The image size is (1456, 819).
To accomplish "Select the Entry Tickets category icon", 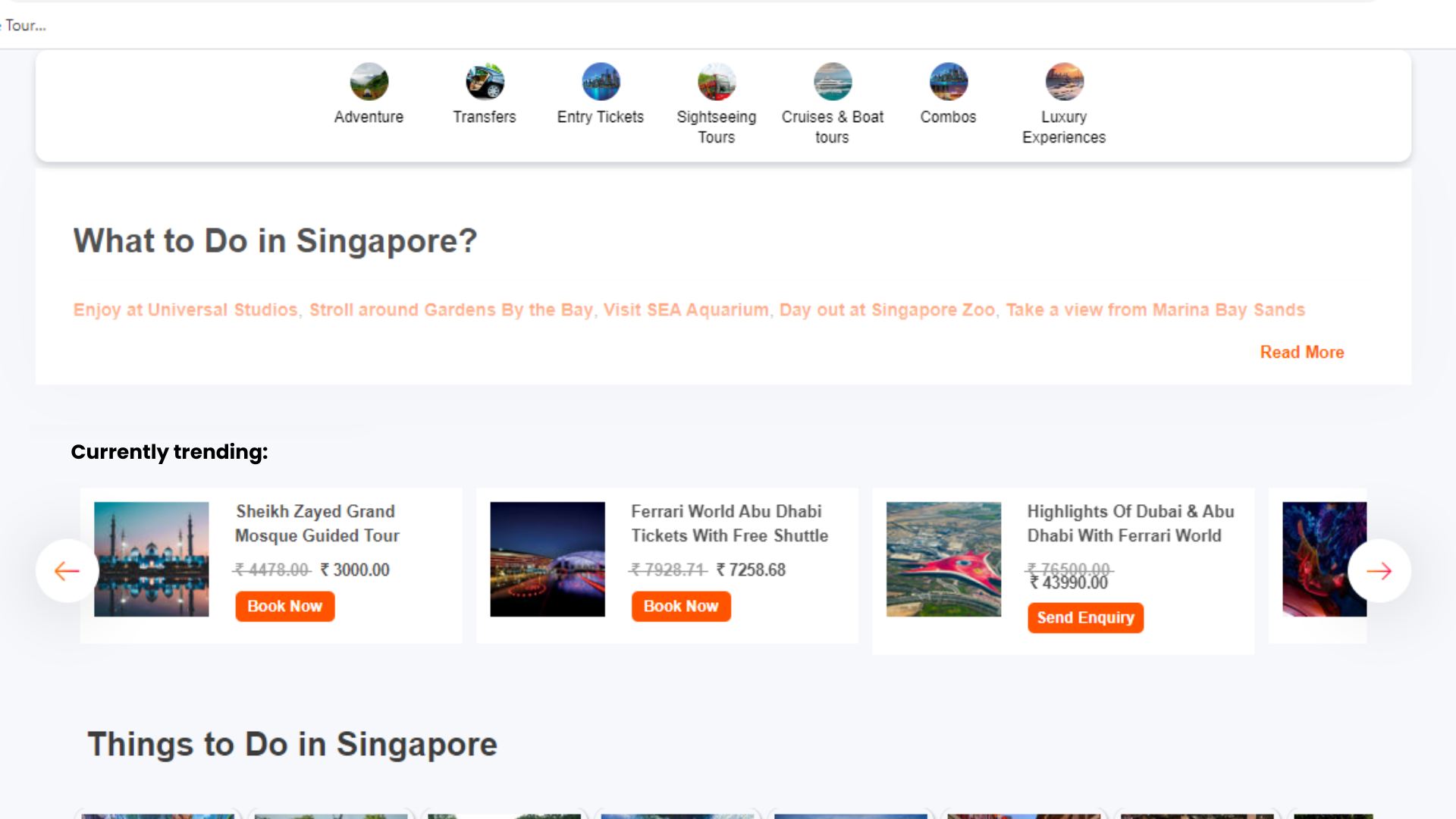I will point(601,82).
